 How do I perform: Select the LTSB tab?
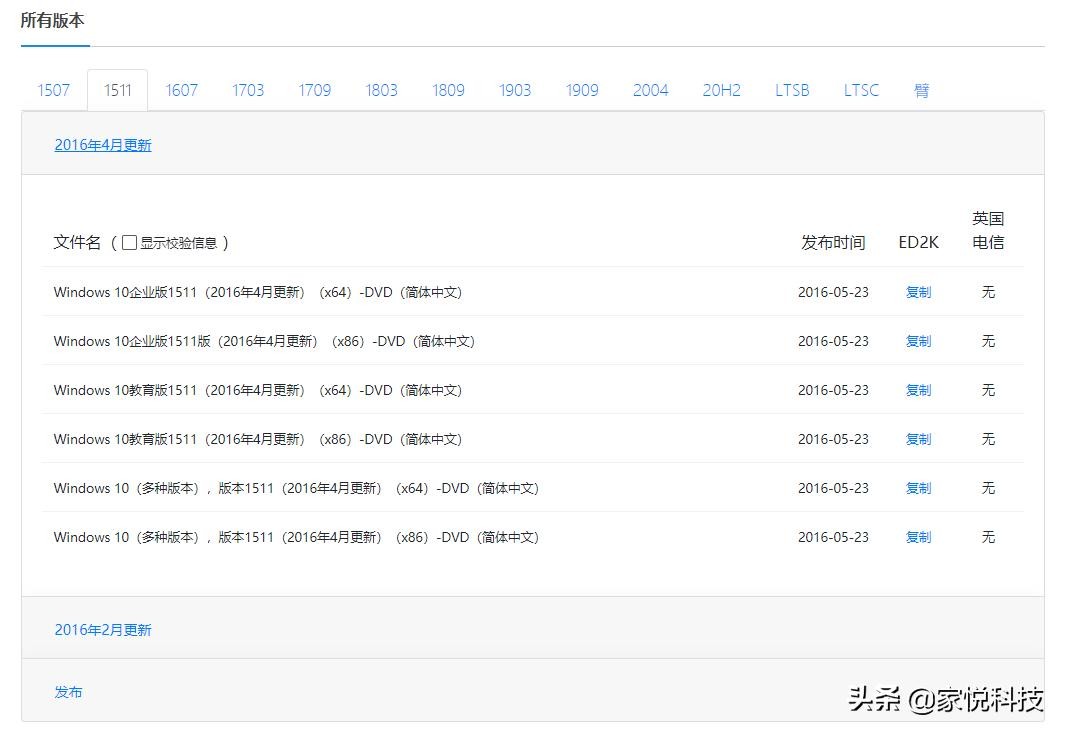click(792, 90)
